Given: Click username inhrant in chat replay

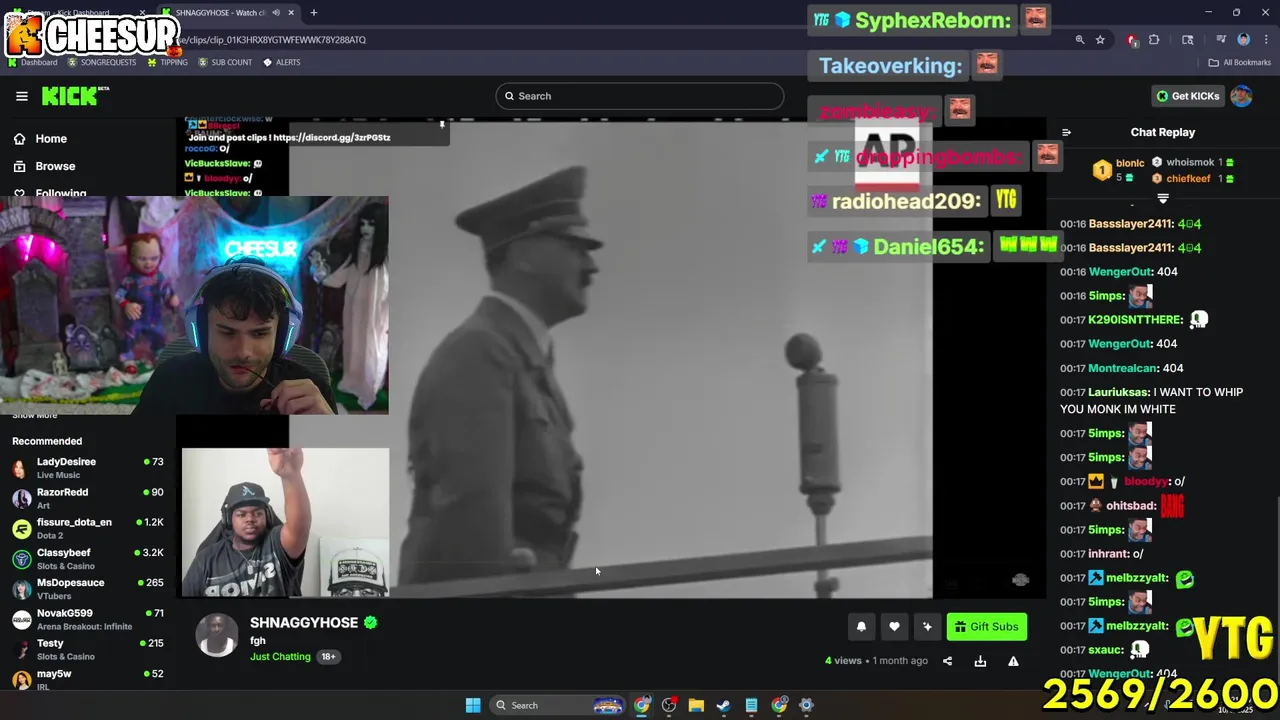Looking at the screenshot, I should [x=1108, y=554].
